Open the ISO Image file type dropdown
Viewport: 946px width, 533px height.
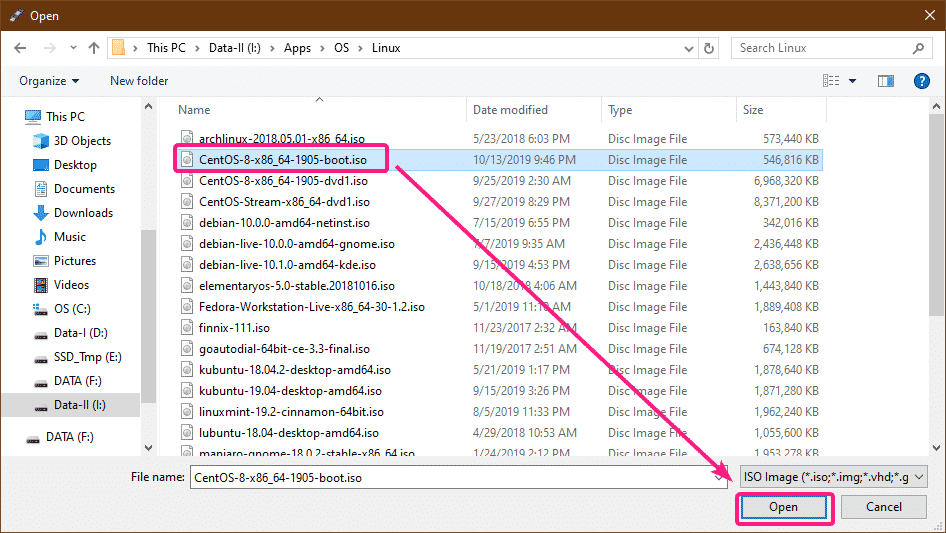pos(834,478)
